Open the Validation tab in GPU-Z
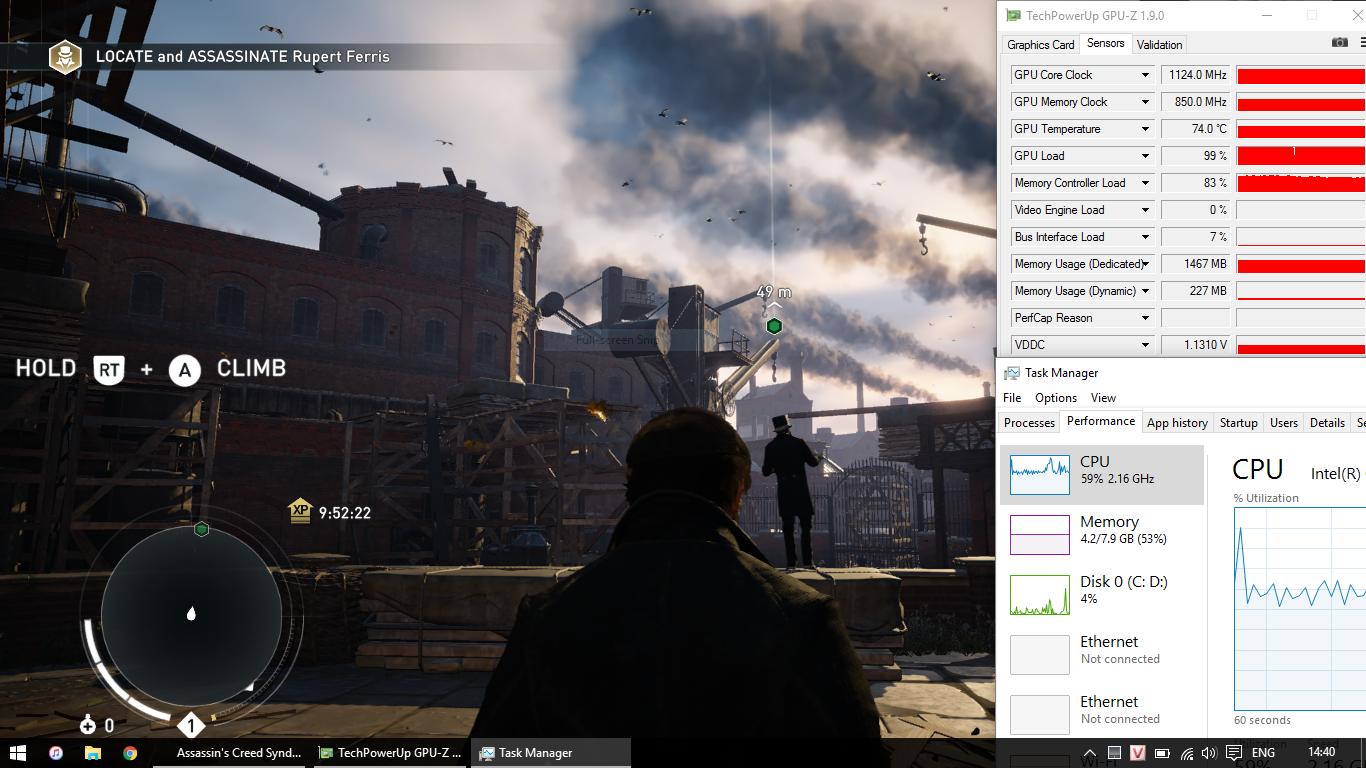 pos(1159,45)
